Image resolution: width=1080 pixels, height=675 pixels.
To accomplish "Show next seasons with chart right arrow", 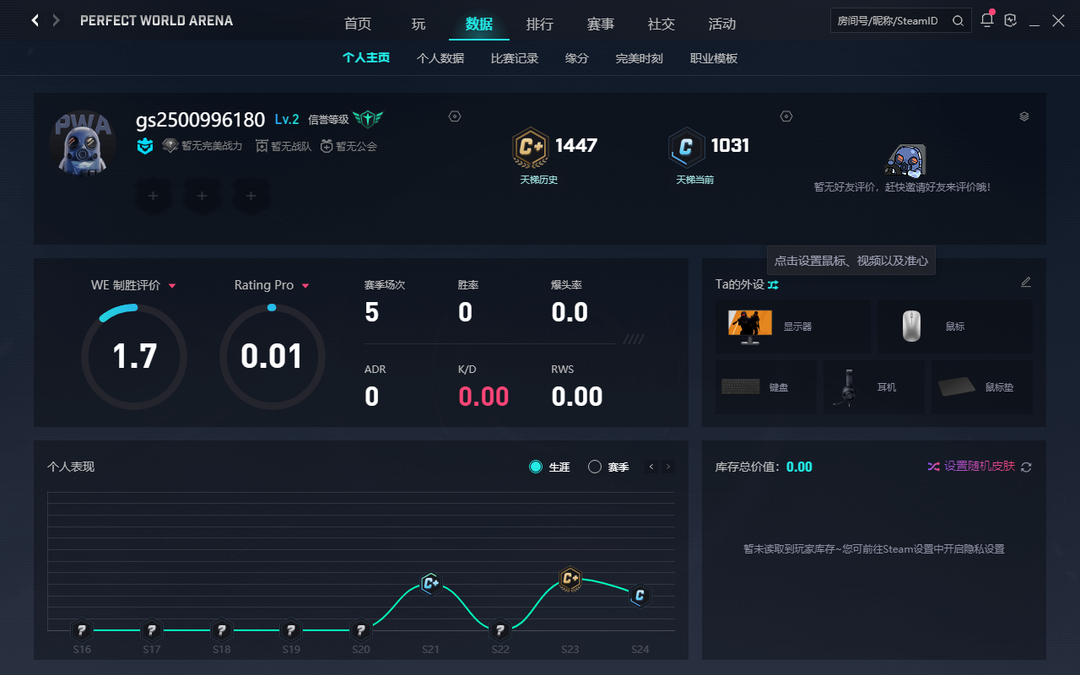I will (x=668, y=467).
